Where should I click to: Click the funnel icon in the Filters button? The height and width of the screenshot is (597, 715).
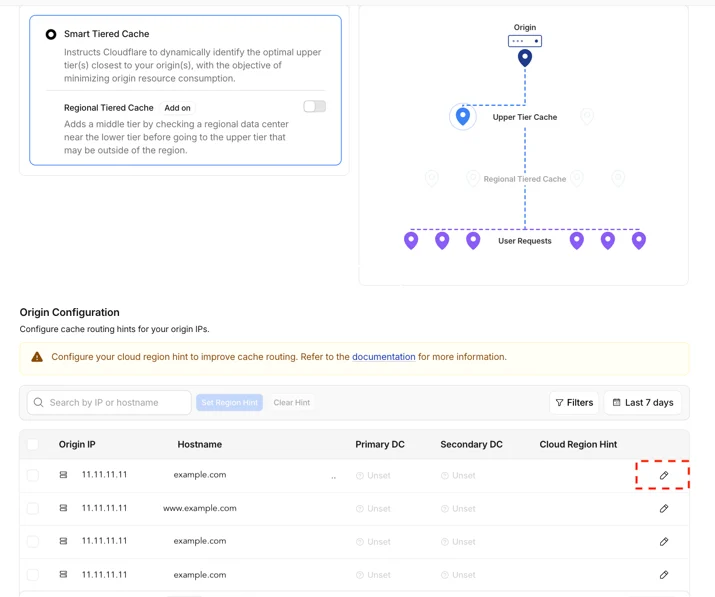tap(560, 403)
